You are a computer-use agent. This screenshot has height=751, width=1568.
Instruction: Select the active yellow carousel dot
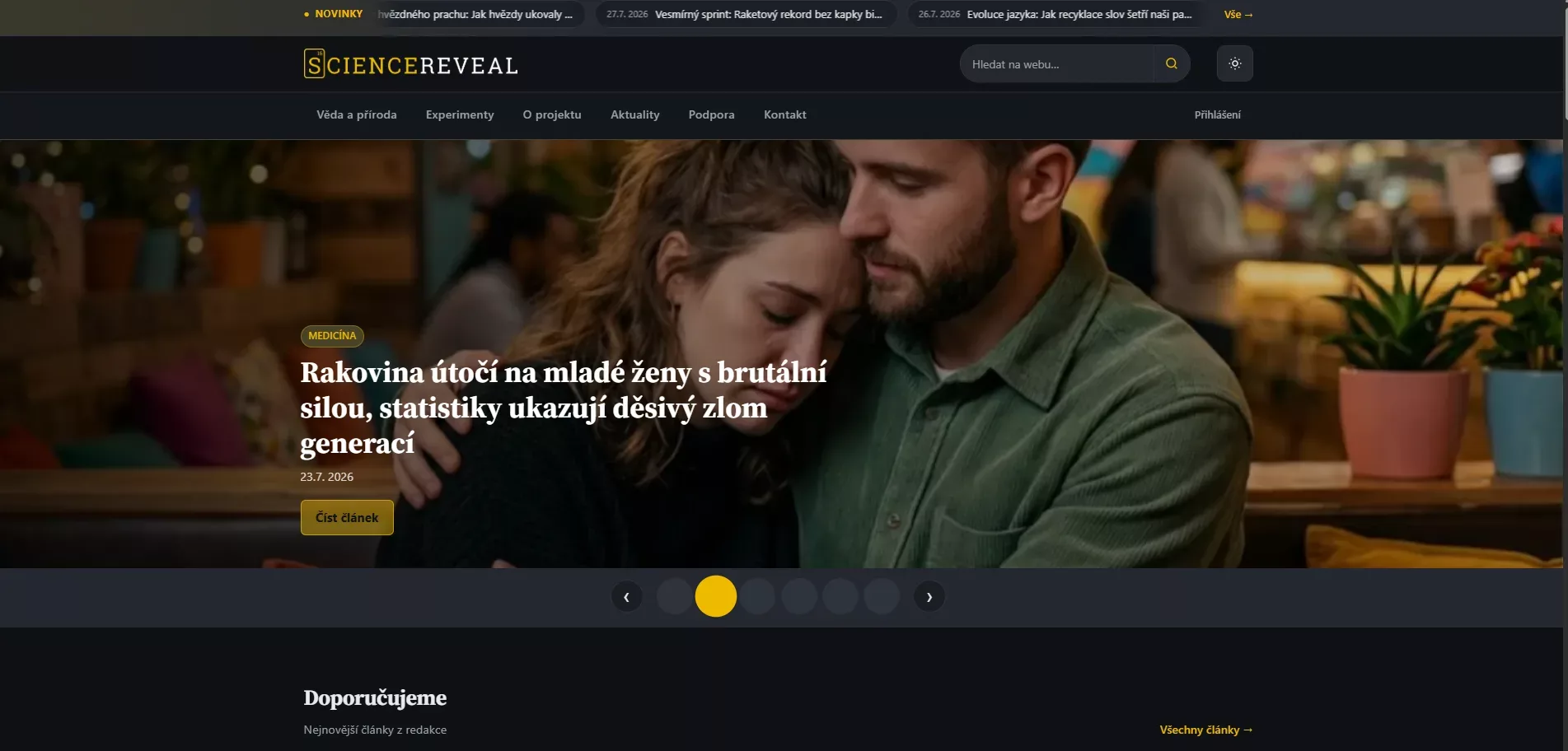pyautogui.click(x=715, y=596)
